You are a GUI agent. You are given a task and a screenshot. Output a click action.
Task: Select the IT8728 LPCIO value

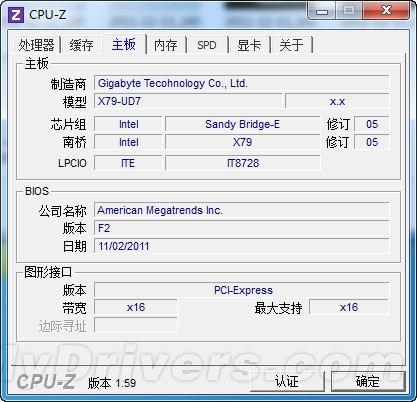click(242, 163)
